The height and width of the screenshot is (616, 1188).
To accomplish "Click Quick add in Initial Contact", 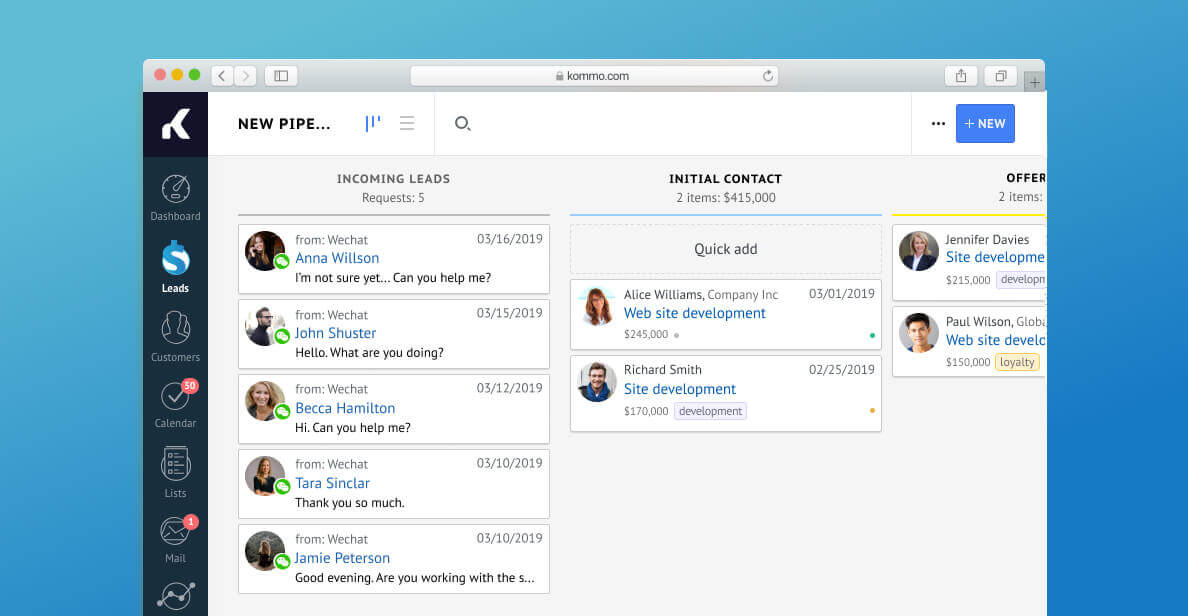I will click(725, 249).
